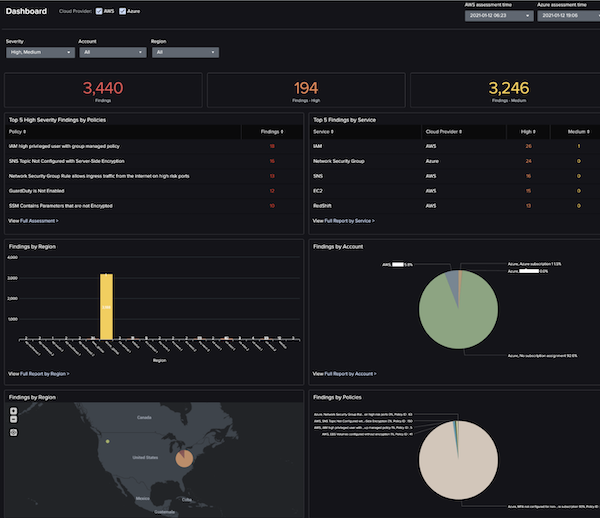Sort services table by Cloud Provider column
The image size is (600, 518).
pos(444,132)
